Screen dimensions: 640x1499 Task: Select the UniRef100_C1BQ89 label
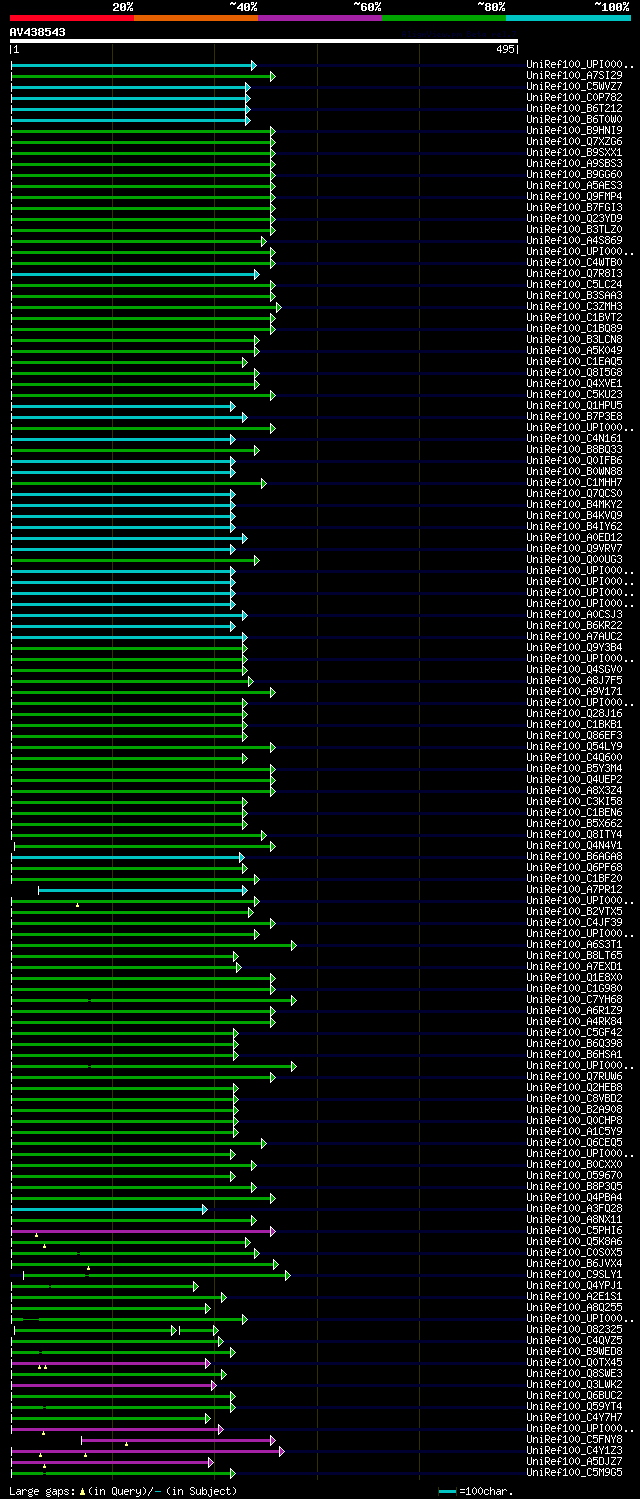pos(574,328)
